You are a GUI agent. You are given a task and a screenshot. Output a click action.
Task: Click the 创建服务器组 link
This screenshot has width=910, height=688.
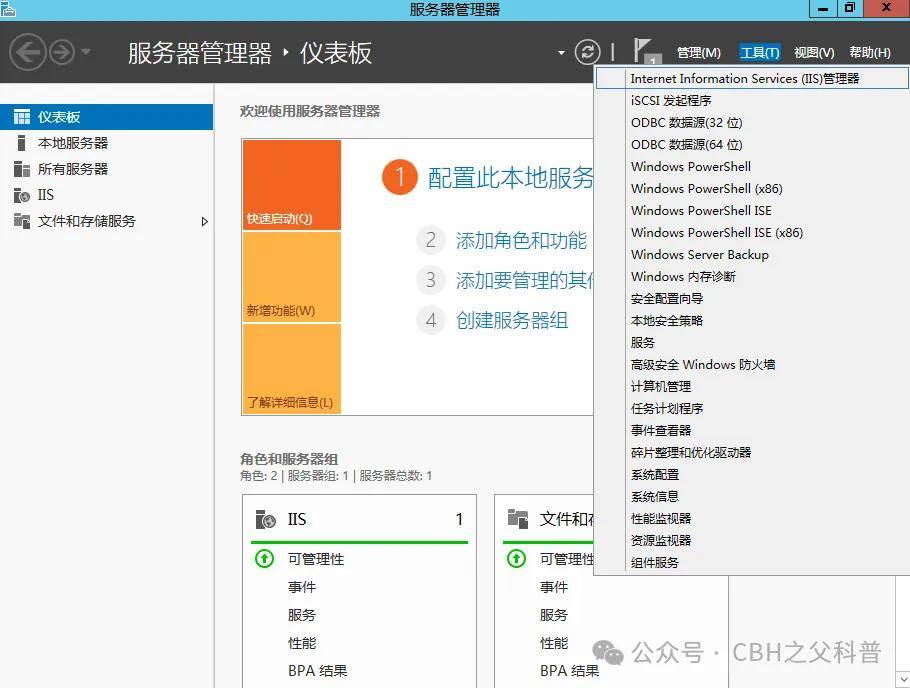click(512, 320)
